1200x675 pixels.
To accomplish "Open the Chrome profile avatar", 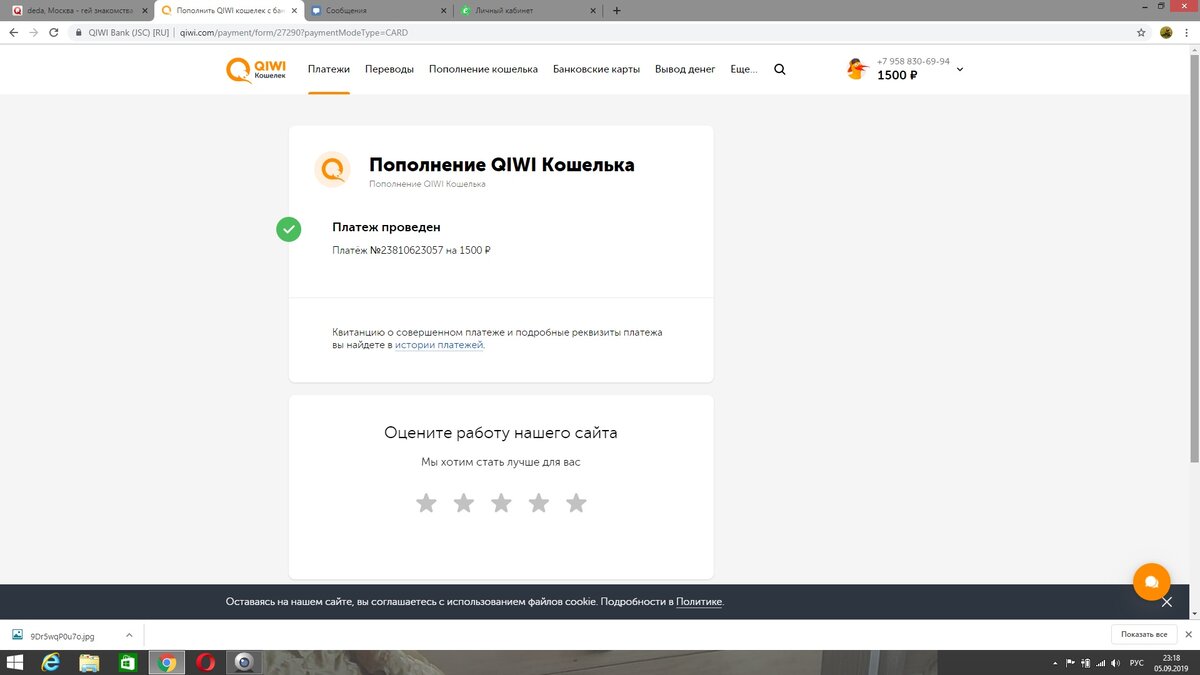I will tap(1166, 32).
